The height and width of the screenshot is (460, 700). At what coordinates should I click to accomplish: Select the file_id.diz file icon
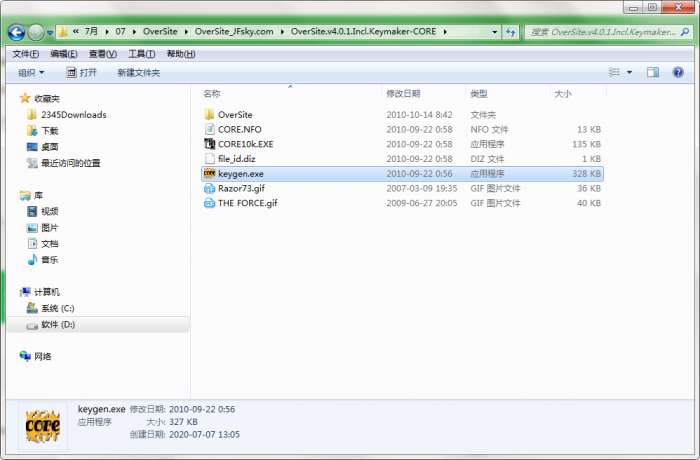pos(209,159)
